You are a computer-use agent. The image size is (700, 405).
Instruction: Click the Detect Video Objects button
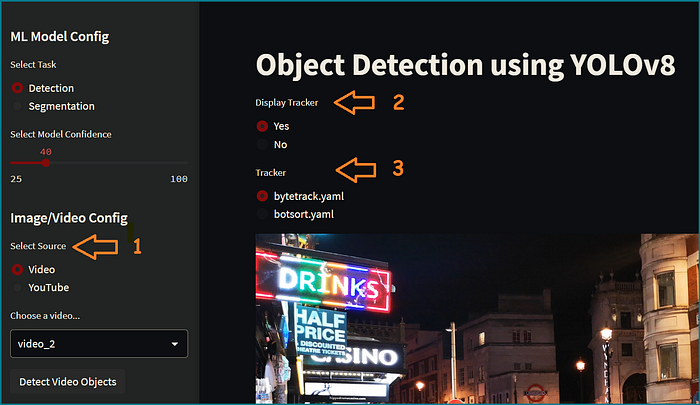(x=67, y=382)
